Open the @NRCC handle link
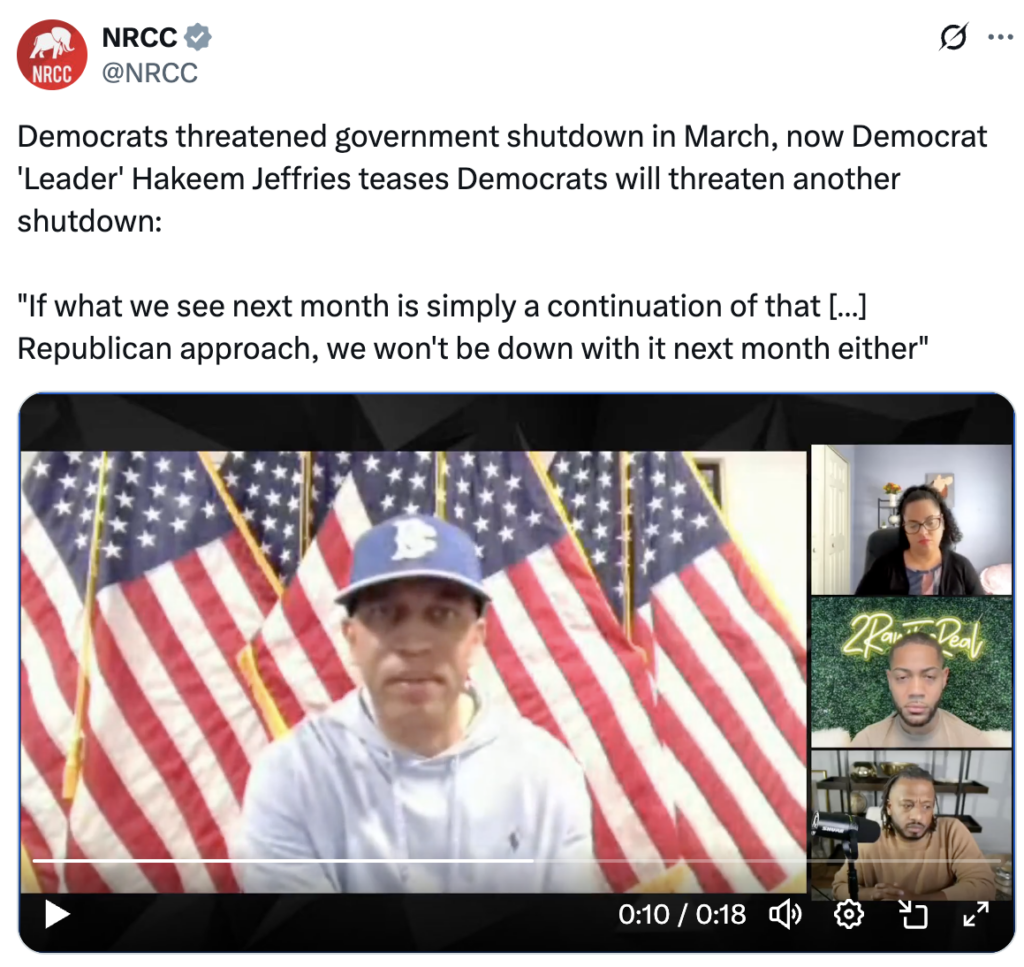Image resolution: width=1024 pixels, height=967 pixels. pyautogui.click(x=150, y=72)
